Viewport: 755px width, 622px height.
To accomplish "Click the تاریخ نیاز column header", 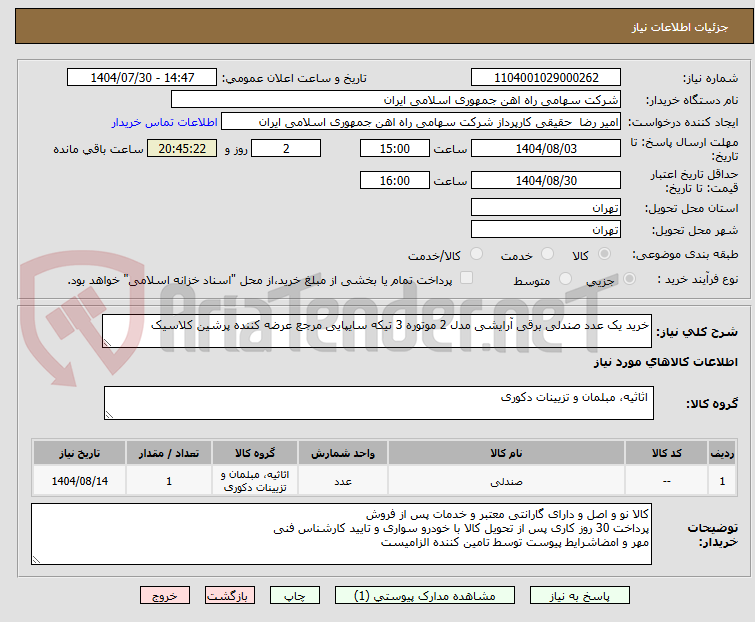I will tap(79, 453).
